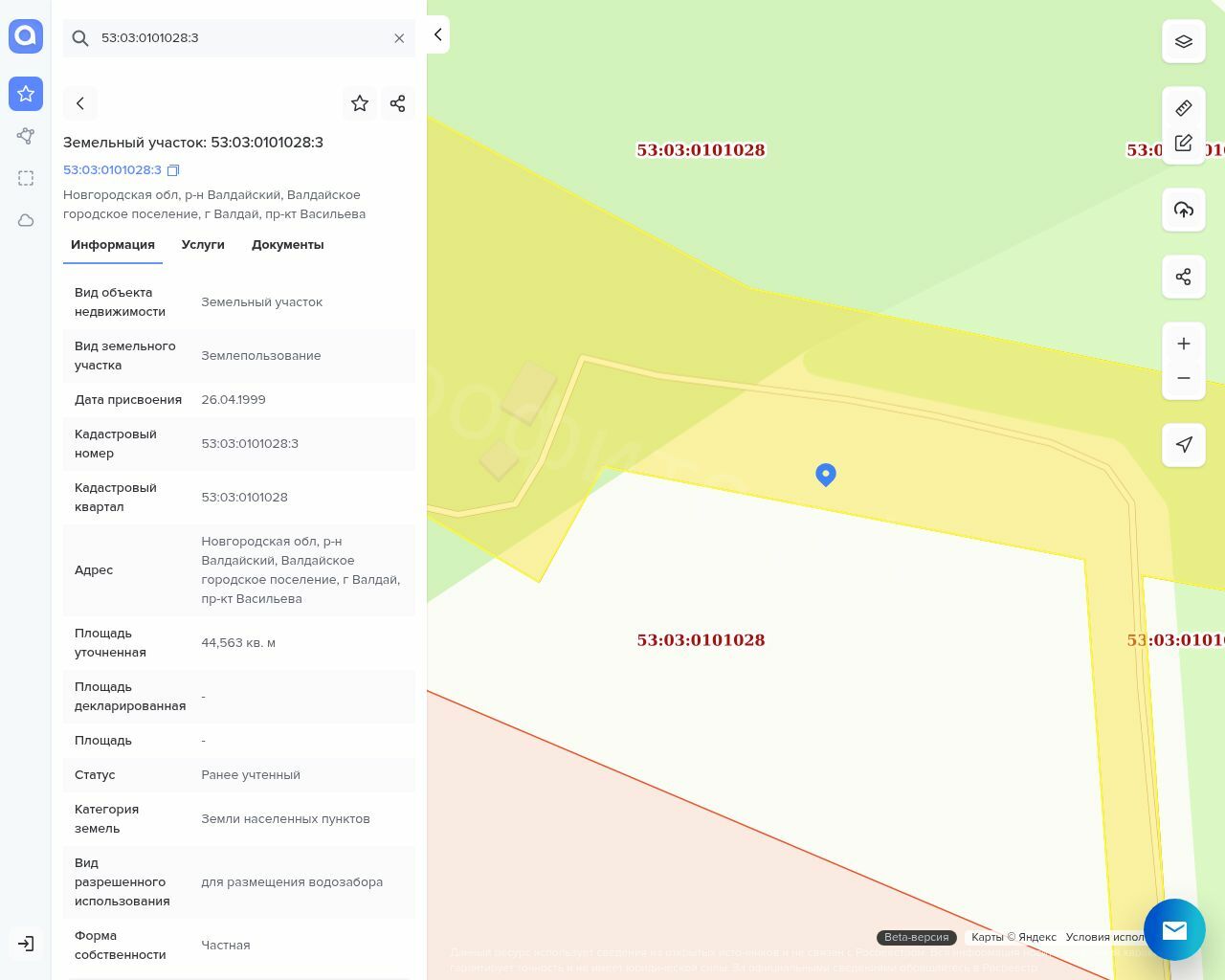The width and height of the screenshot is (1225, 980).
Task: Click the cadastral number link 53:03:0101028:3
Action: [112, 170]
